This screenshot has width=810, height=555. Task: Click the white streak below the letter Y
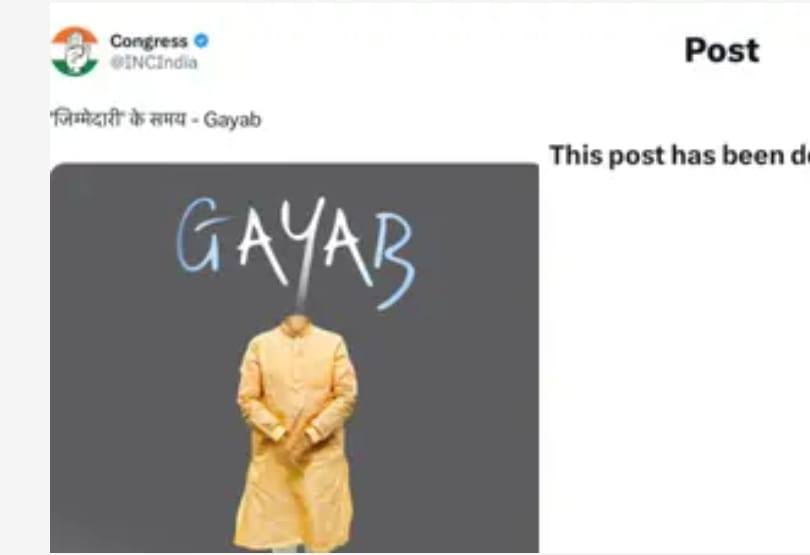[303, 287]
